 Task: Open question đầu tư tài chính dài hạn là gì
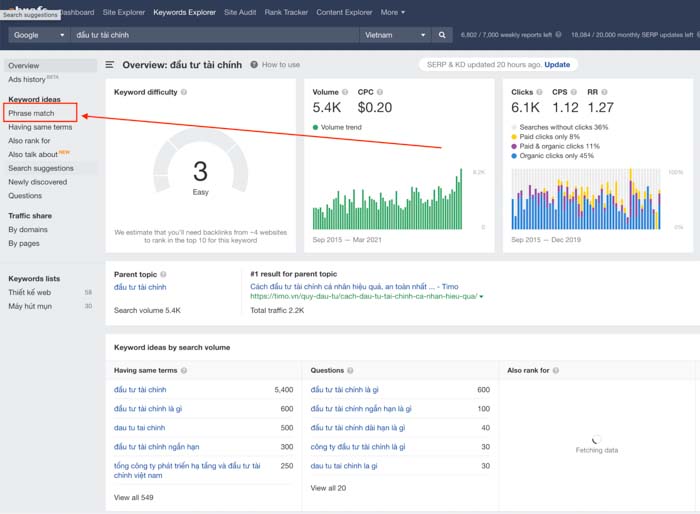[358, 428]
